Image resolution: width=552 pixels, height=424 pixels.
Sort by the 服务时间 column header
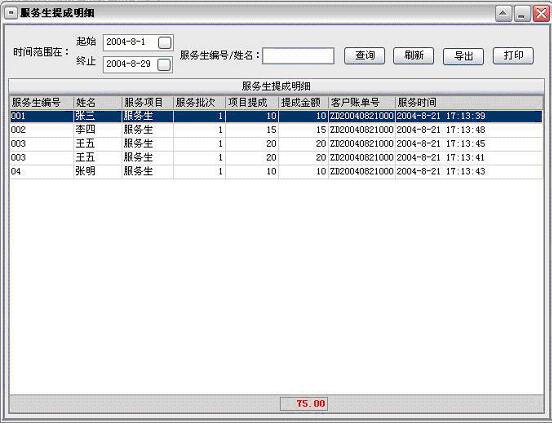[x=469, y=102]
